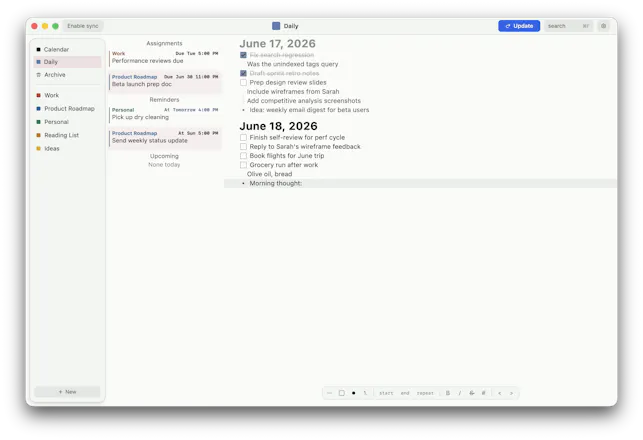643x440 pixels.
Task: Uncheck Fix search regression task
Action: coord(243,55)
